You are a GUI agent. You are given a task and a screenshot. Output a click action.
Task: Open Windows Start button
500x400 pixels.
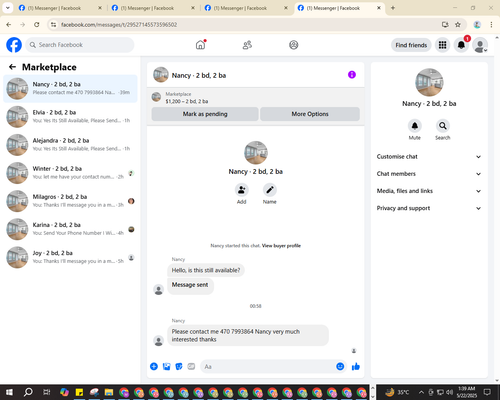click(9, 392)
